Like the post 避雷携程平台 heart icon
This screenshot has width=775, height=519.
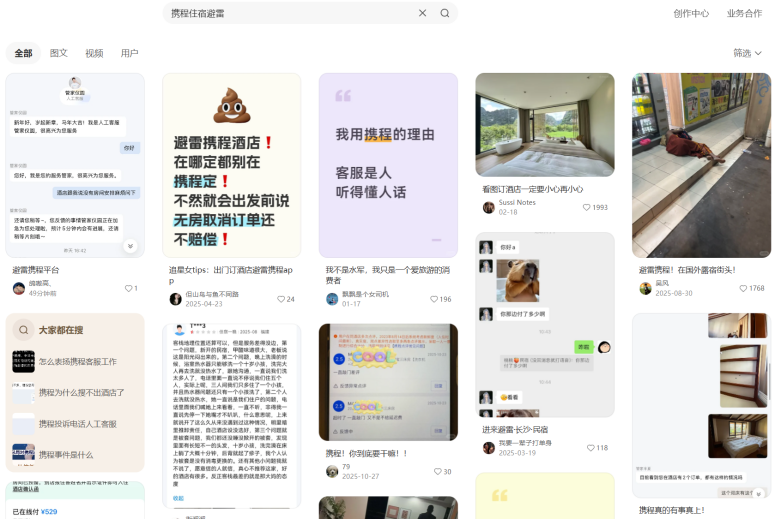tap(129, 288)
